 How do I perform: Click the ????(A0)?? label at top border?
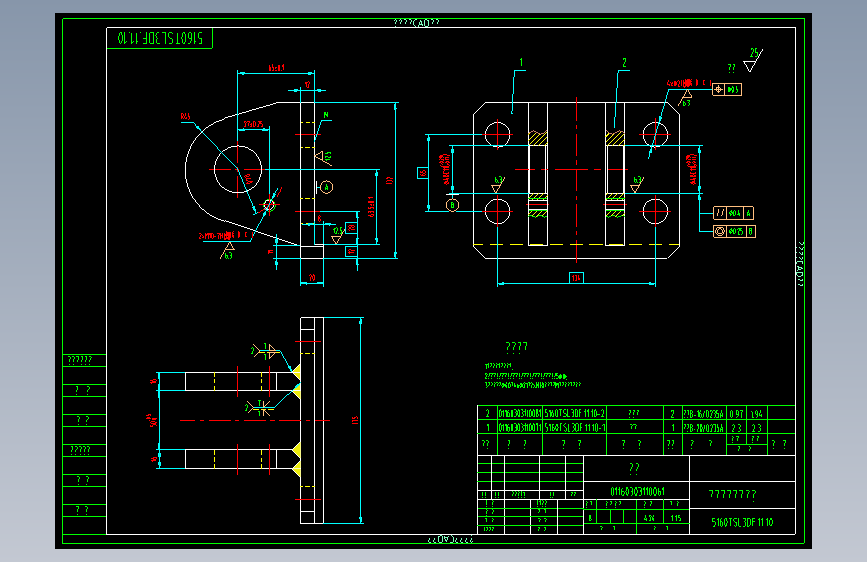click(x=416, y=23)
